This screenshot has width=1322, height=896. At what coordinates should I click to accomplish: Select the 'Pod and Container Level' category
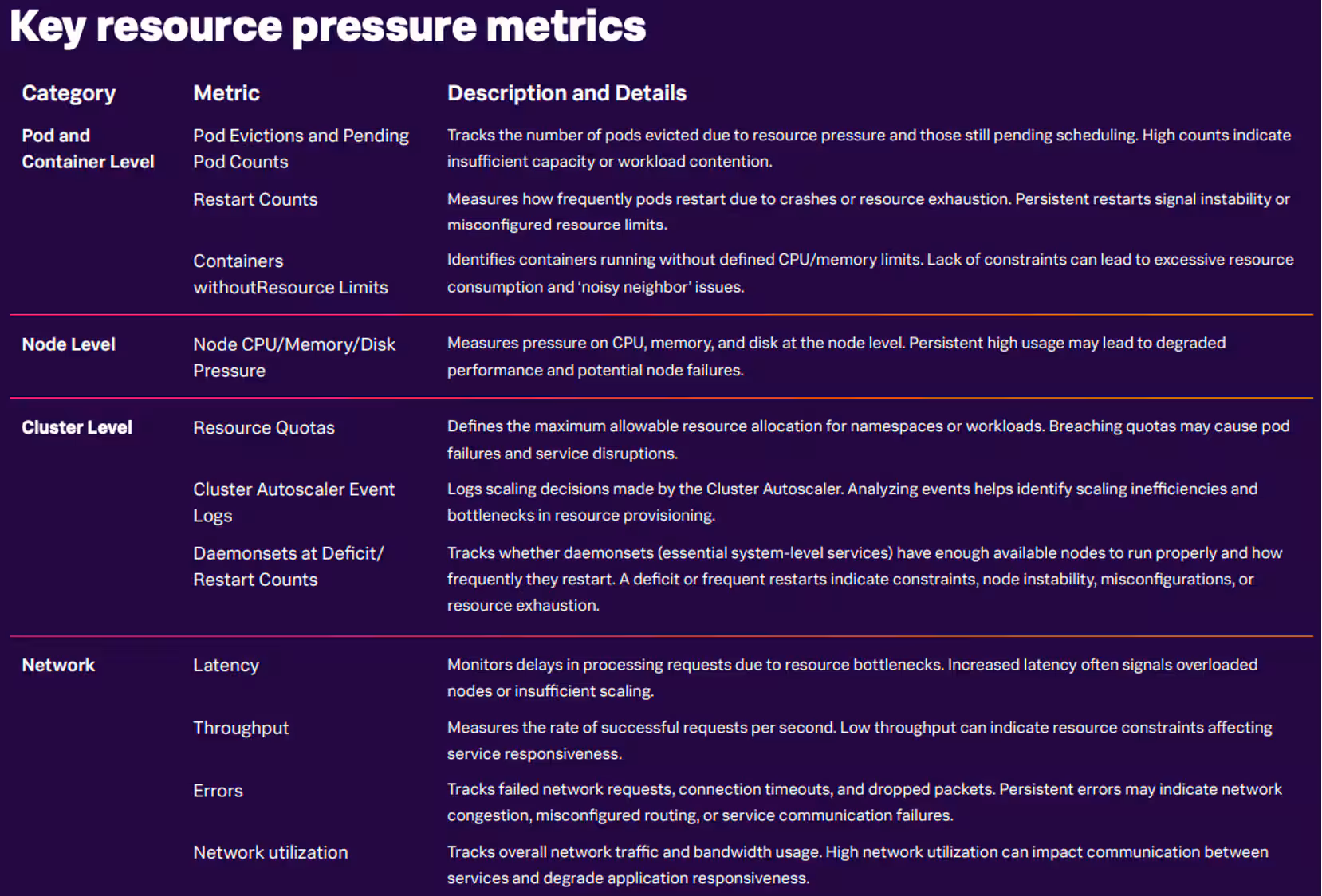88,148
